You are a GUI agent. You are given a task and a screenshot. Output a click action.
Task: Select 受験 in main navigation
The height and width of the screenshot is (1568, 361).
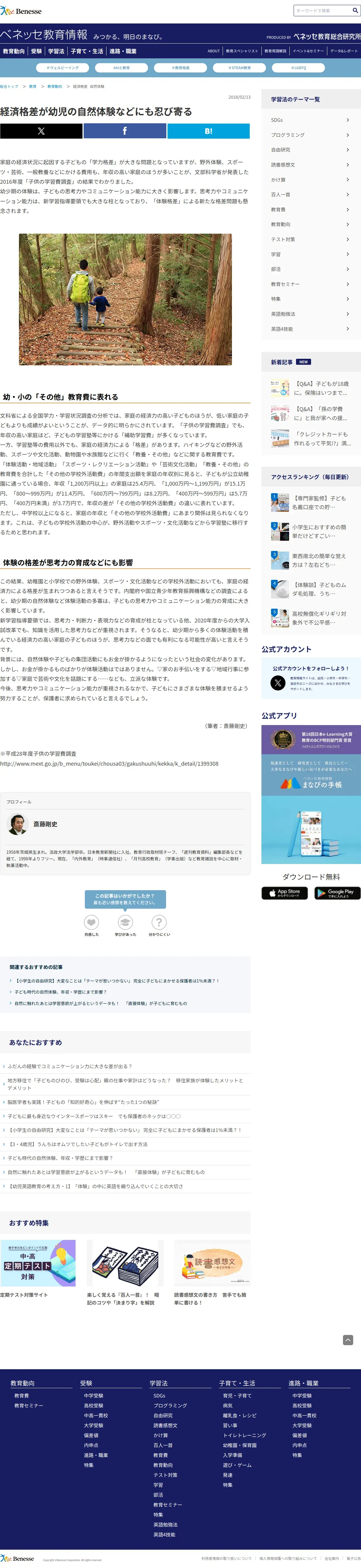click(x=36, y=51)
